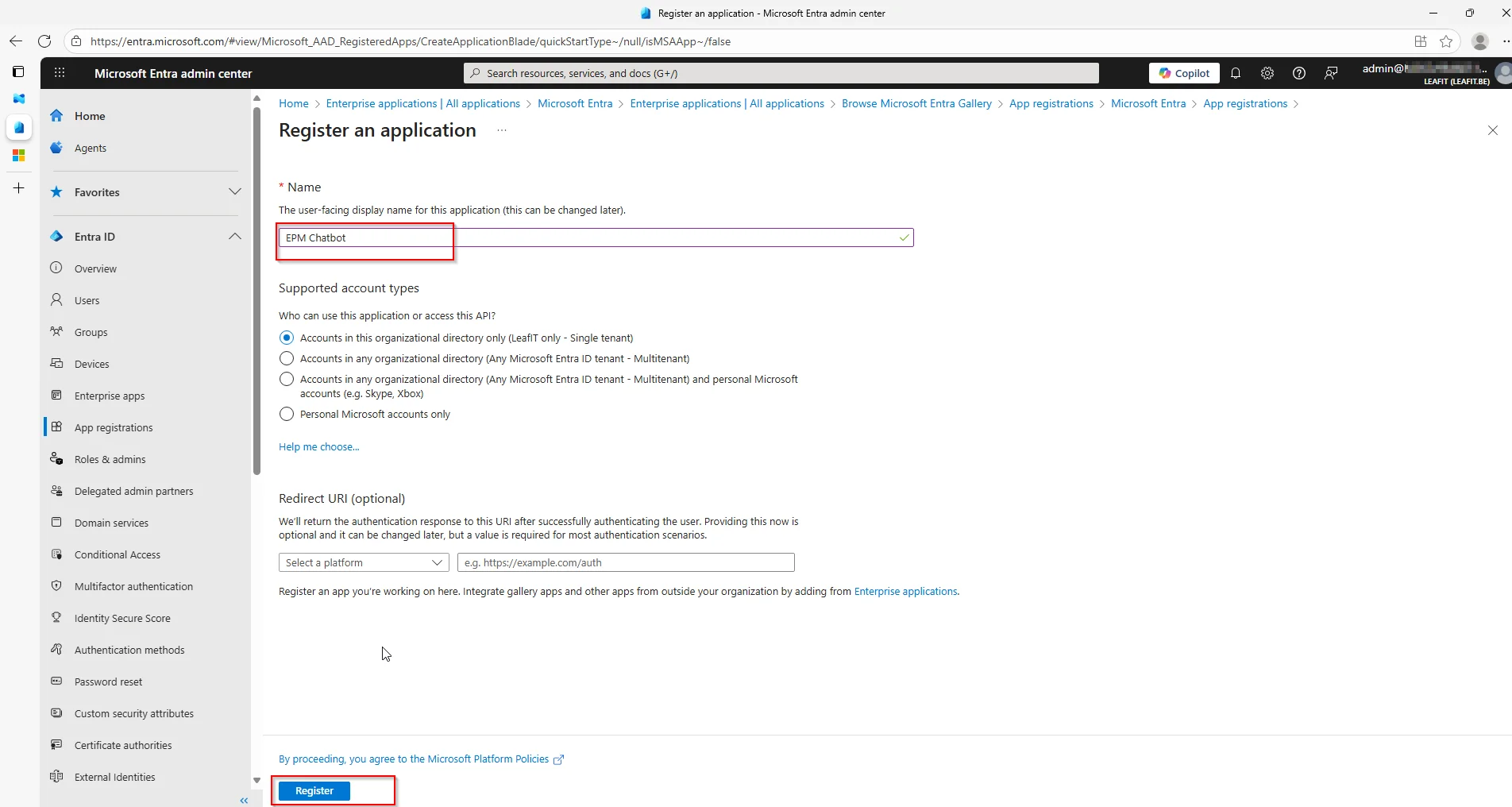Click the Conditional Access icon
Viewport: 1512px width, 807px height.
pyautogui.click(x=56, y=554)
